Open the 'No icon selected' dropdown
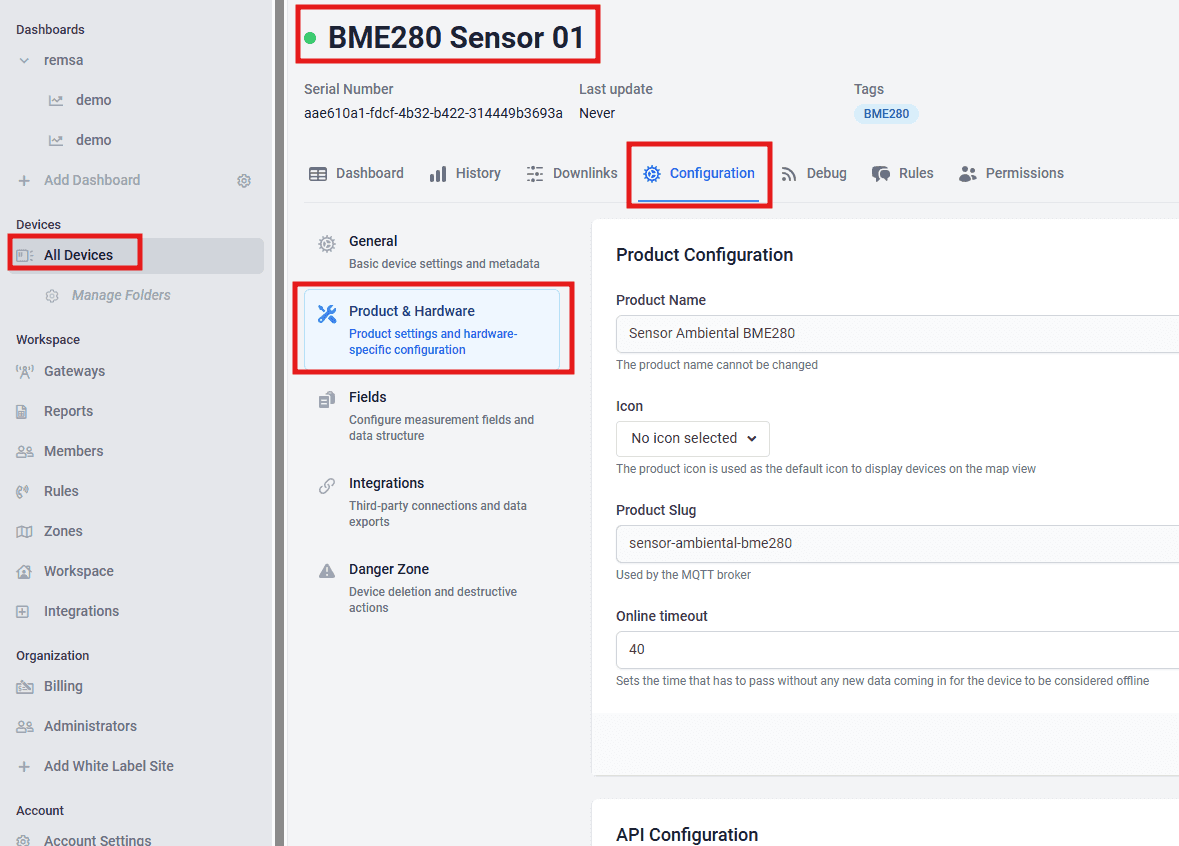The height and width of the screenshot is (846, 1179). tap(693, 438)
